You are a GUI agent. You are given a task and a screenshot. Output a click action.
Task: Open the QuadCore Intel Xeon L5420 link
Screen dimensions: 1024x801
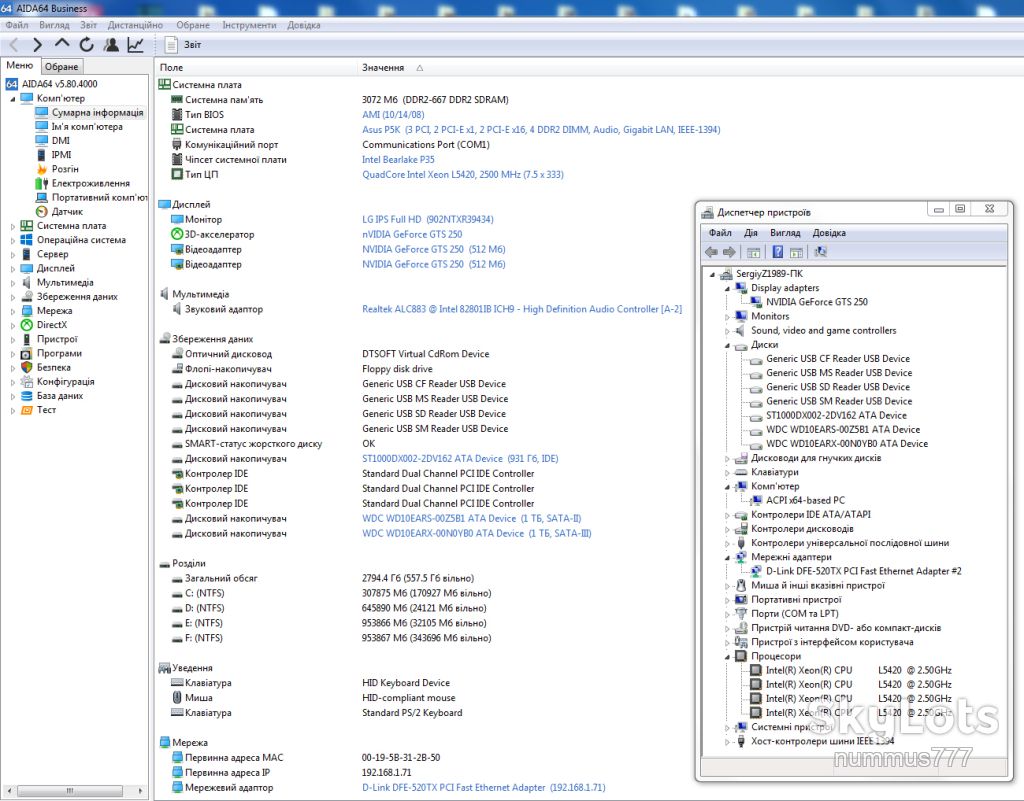pyautogui.click(x=463, y=175)
